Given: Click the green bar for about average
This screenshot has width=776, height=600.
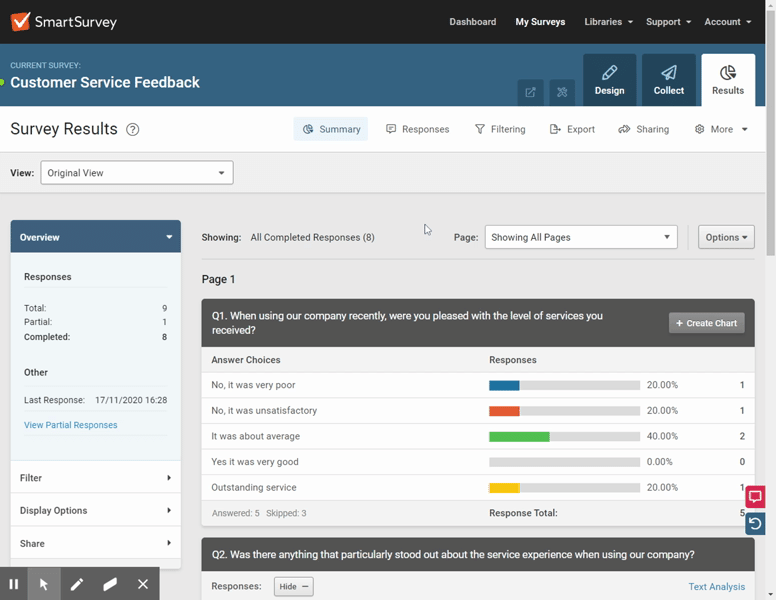Looking at the screenshot, I should click(519, 437).
